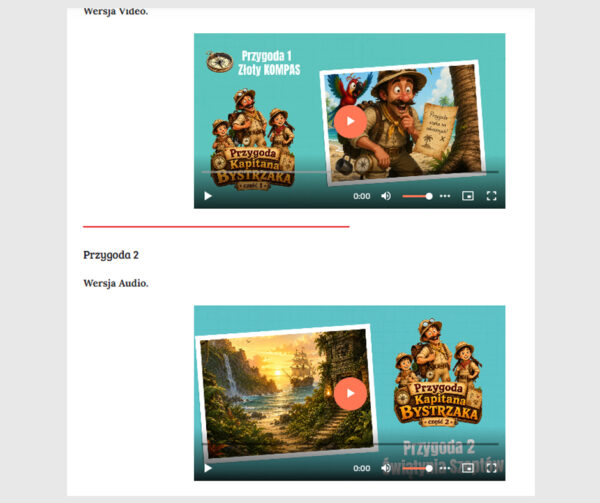
Task: Mute the Przygoda 2 player speaker icon
Action: (386, 468)
